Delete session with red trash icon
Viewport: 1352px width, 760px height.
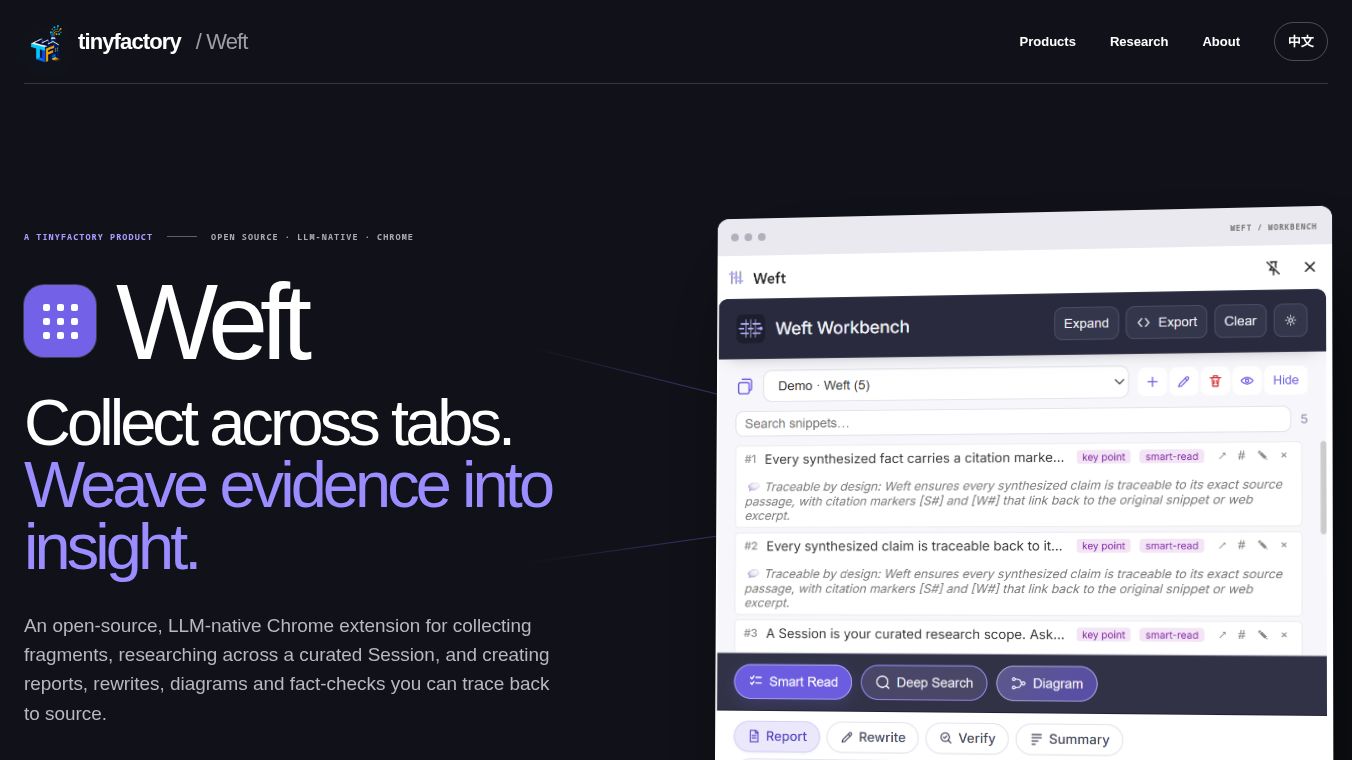coord(1215,381)
